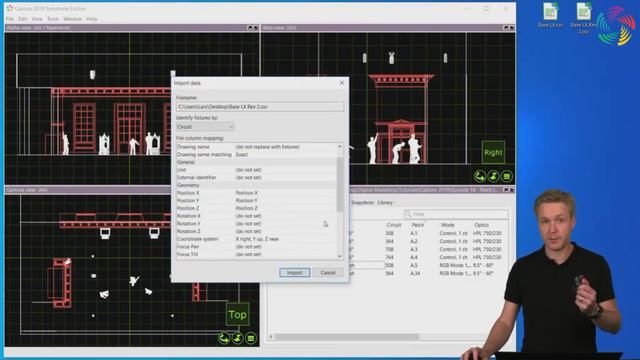Switch to the Snapshots tab
Screen dimensions: 640x360
pyautogui.click(x=362, y=202)
